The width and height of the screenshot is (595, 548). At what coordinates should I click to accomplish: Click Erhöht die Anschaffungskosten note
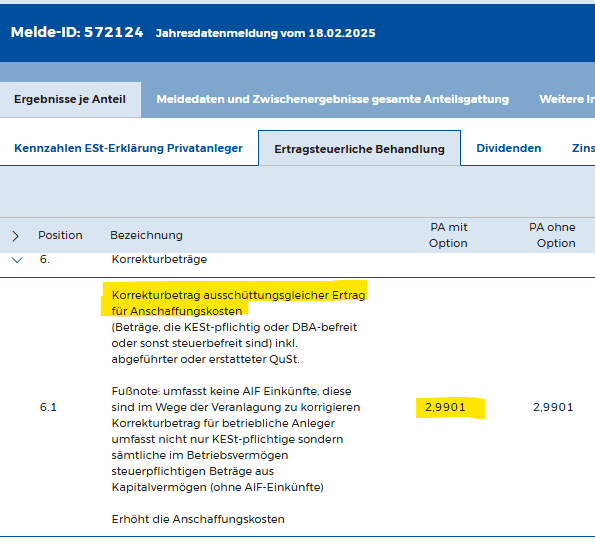click(198, 519)
